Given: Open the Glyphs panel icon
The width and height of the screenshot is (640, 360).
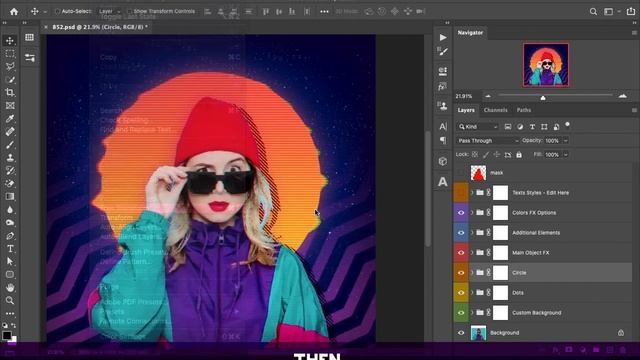Looking at the screenshot, I should [x=443, y=182].
